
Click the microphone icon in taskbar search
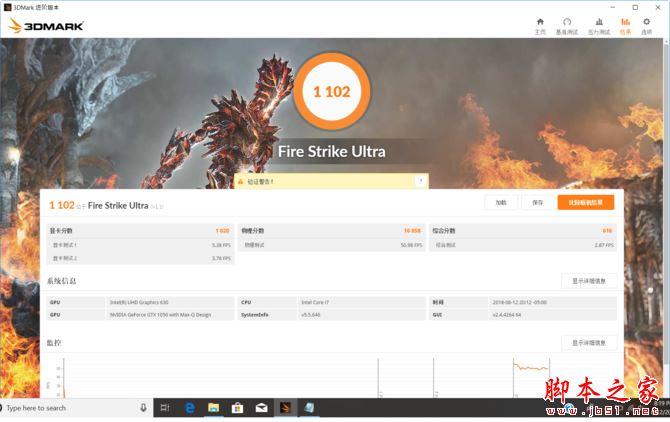click(x=143, y=408)
